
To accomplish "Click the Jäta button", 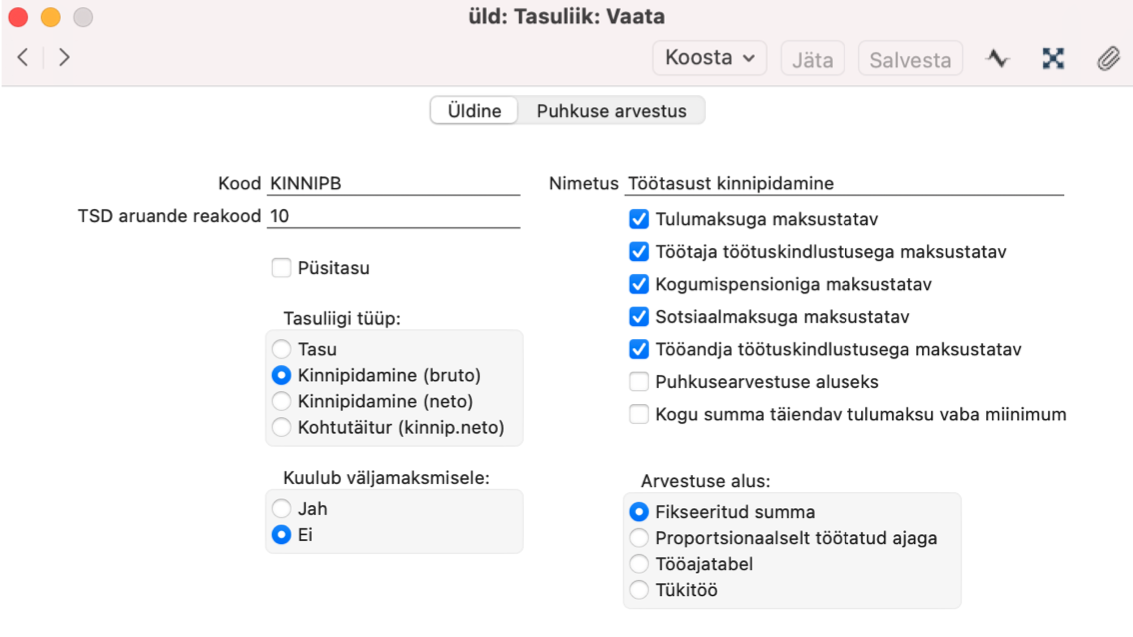I will click(812, 58).
